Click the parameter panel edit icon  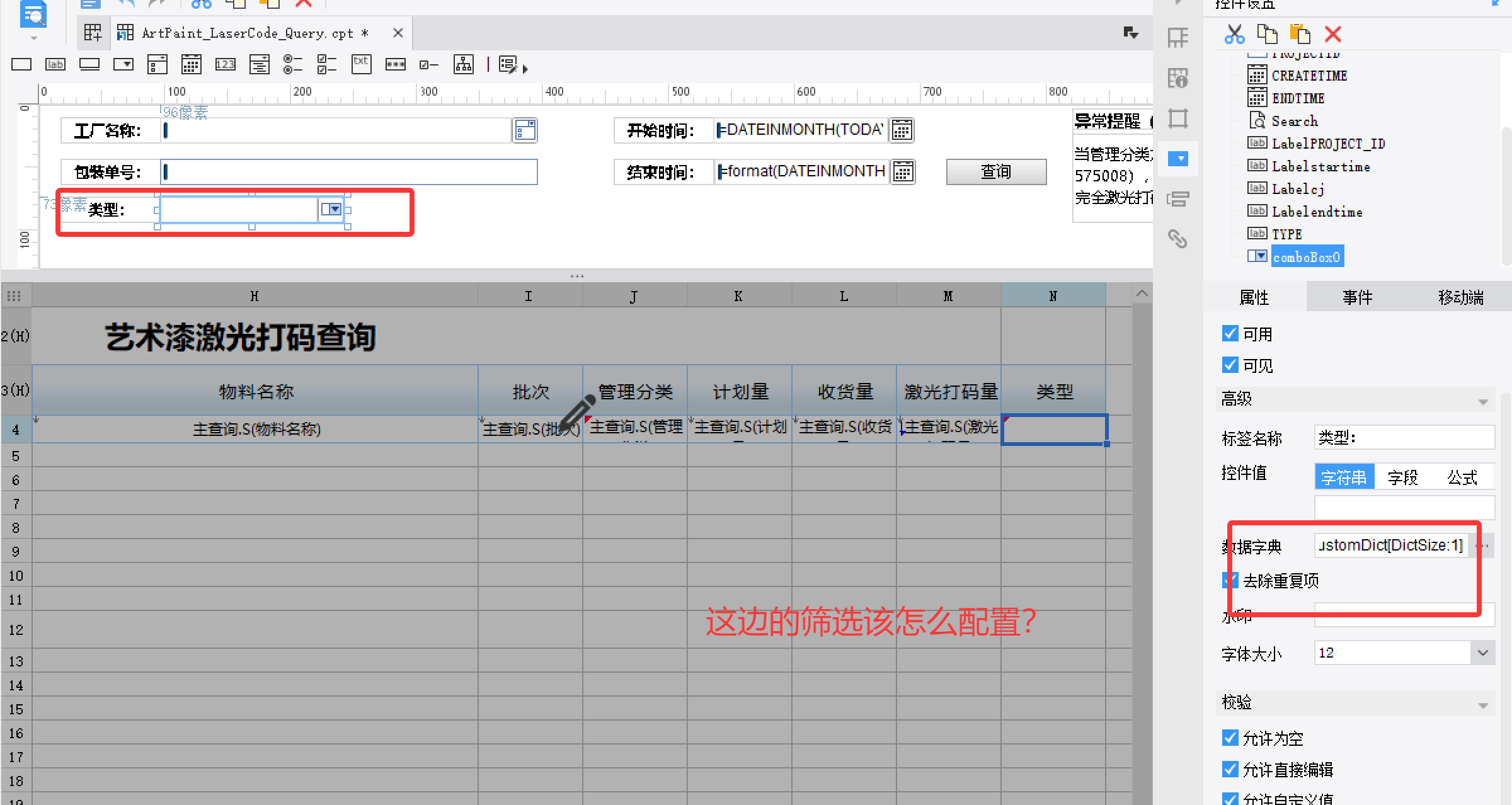click(508, 64)
